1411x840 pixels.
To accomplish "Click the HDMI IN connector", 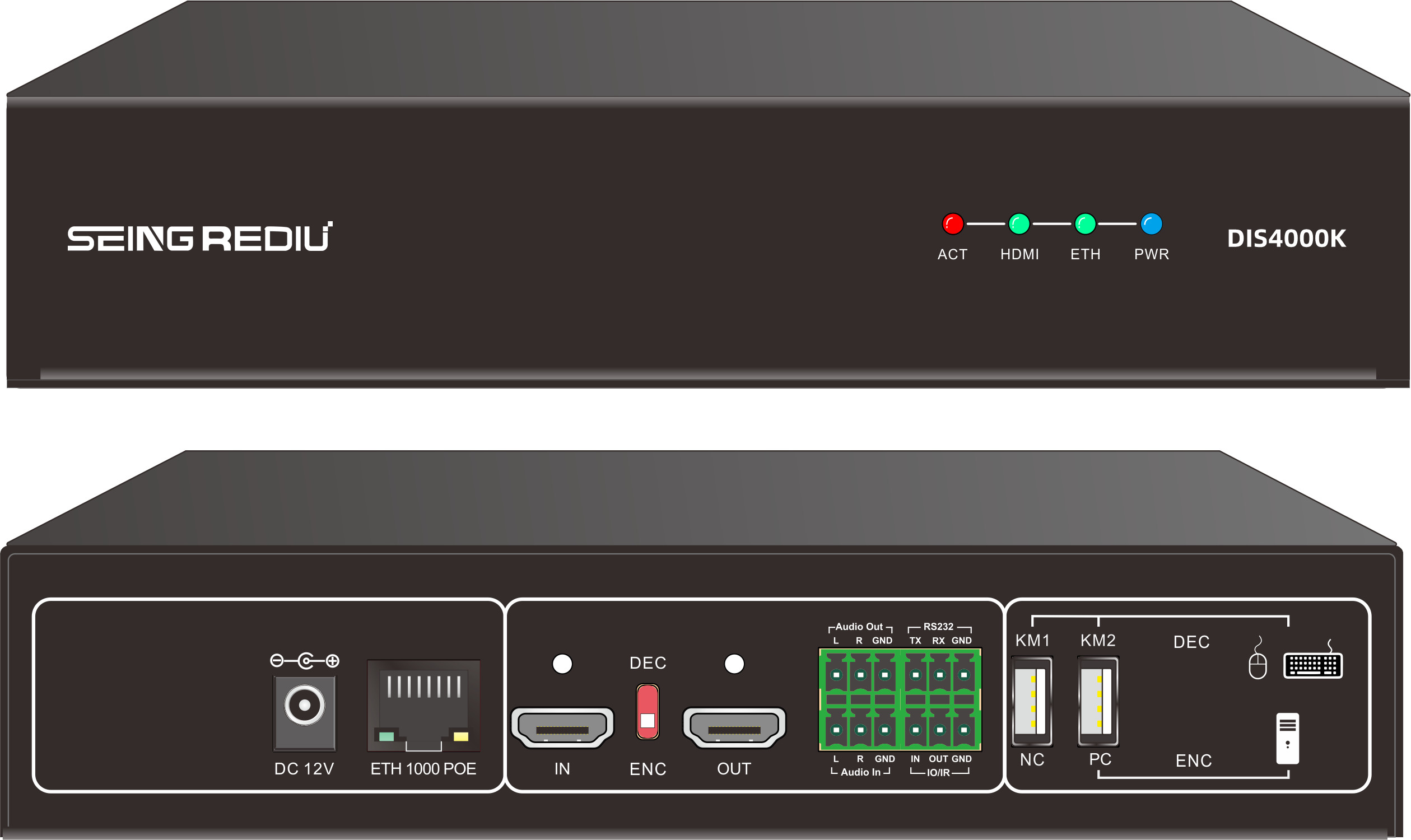I will click(x=562, y=727).
